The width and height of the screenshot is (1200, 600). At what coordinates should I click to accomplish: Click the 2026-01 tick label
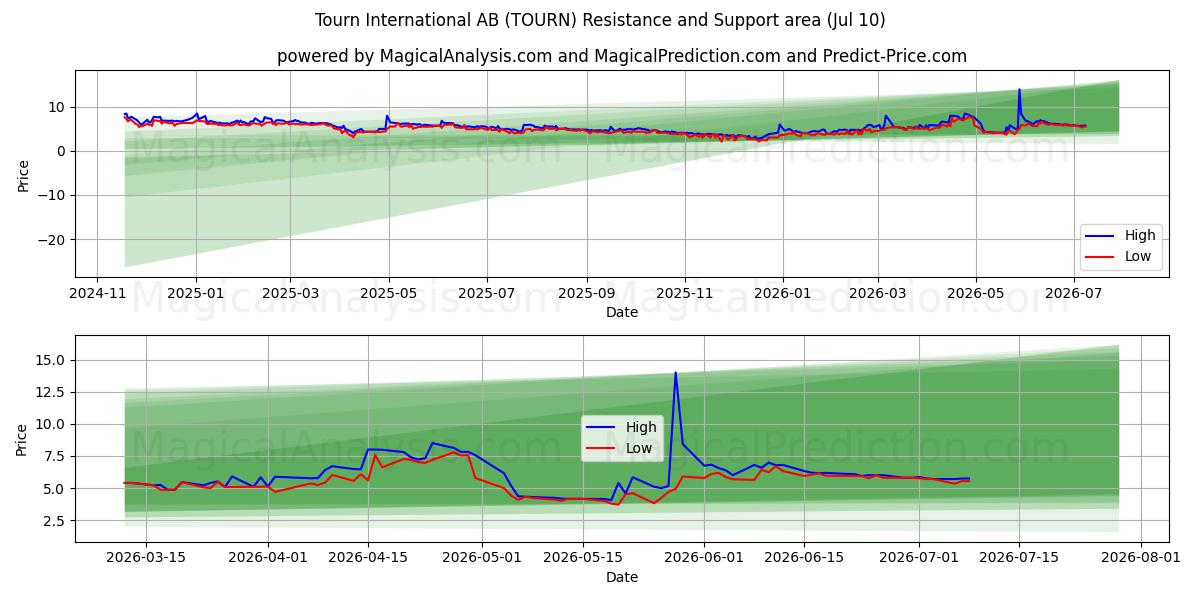(783, 292)
